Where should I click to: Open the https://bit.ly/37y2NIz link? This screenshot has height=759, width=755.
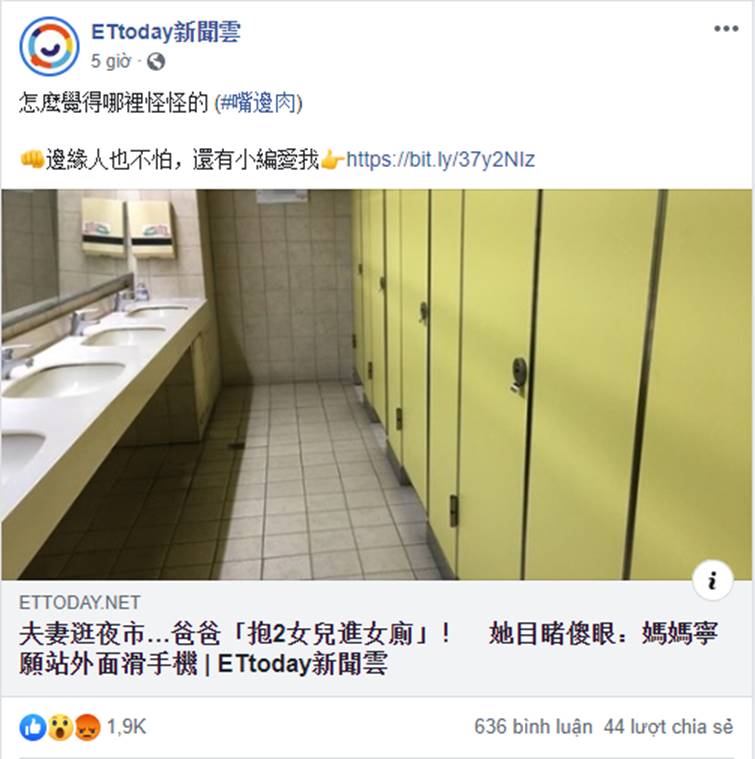click(440, 159)
